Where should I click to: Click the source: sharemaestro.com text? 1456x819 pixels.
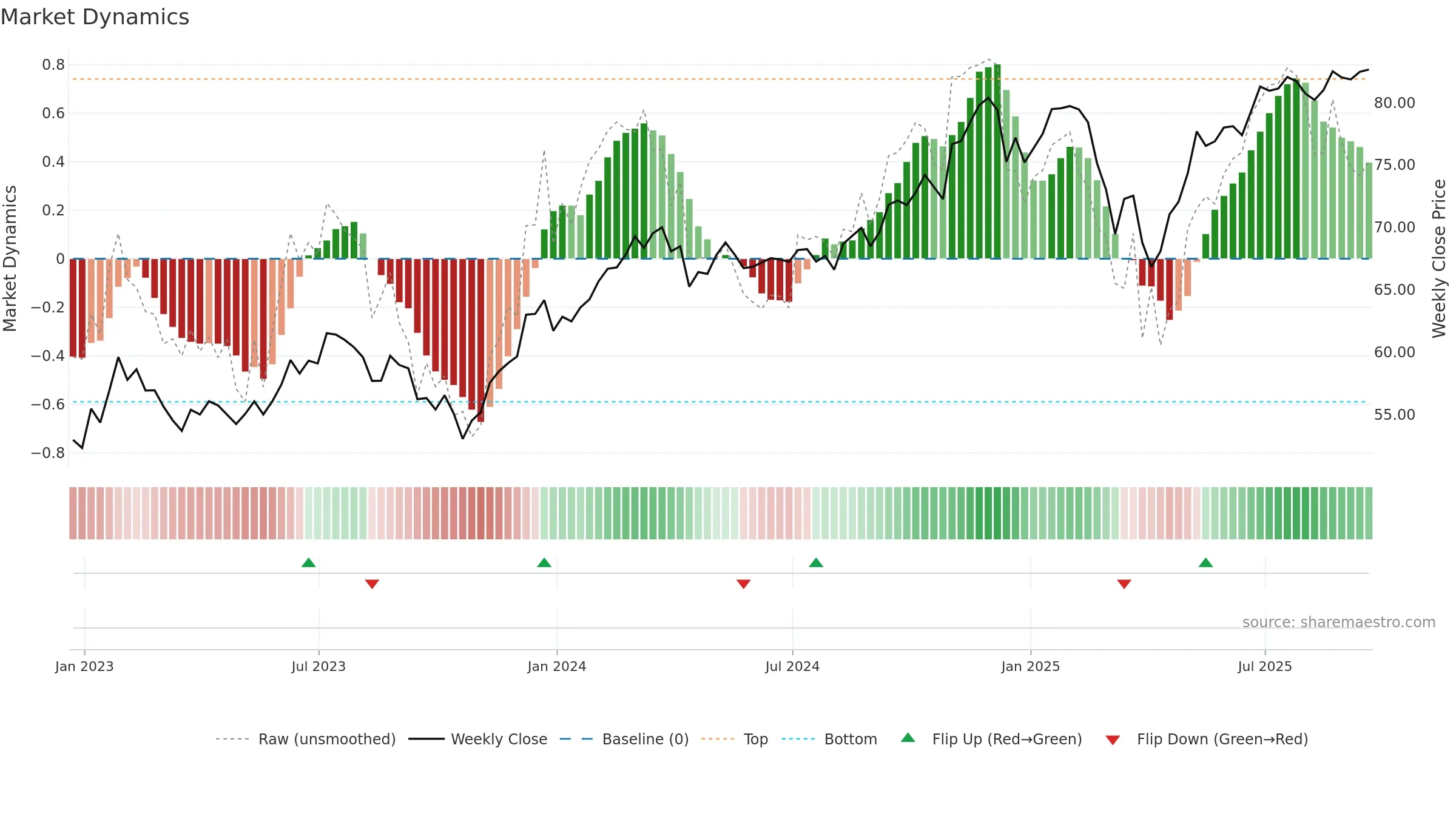pos(1338,622)
